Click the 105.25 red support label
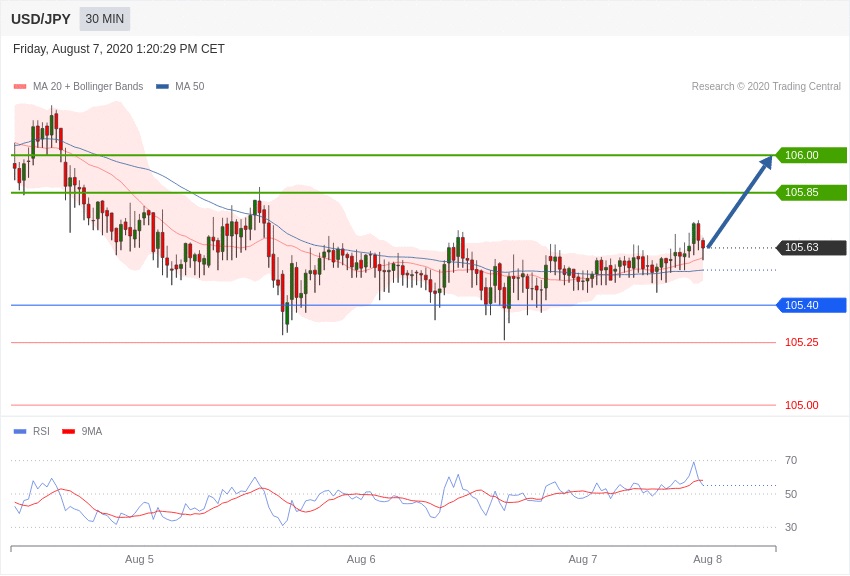The height and width of the screenshot is (576, 850). click(x=802, y=342)
